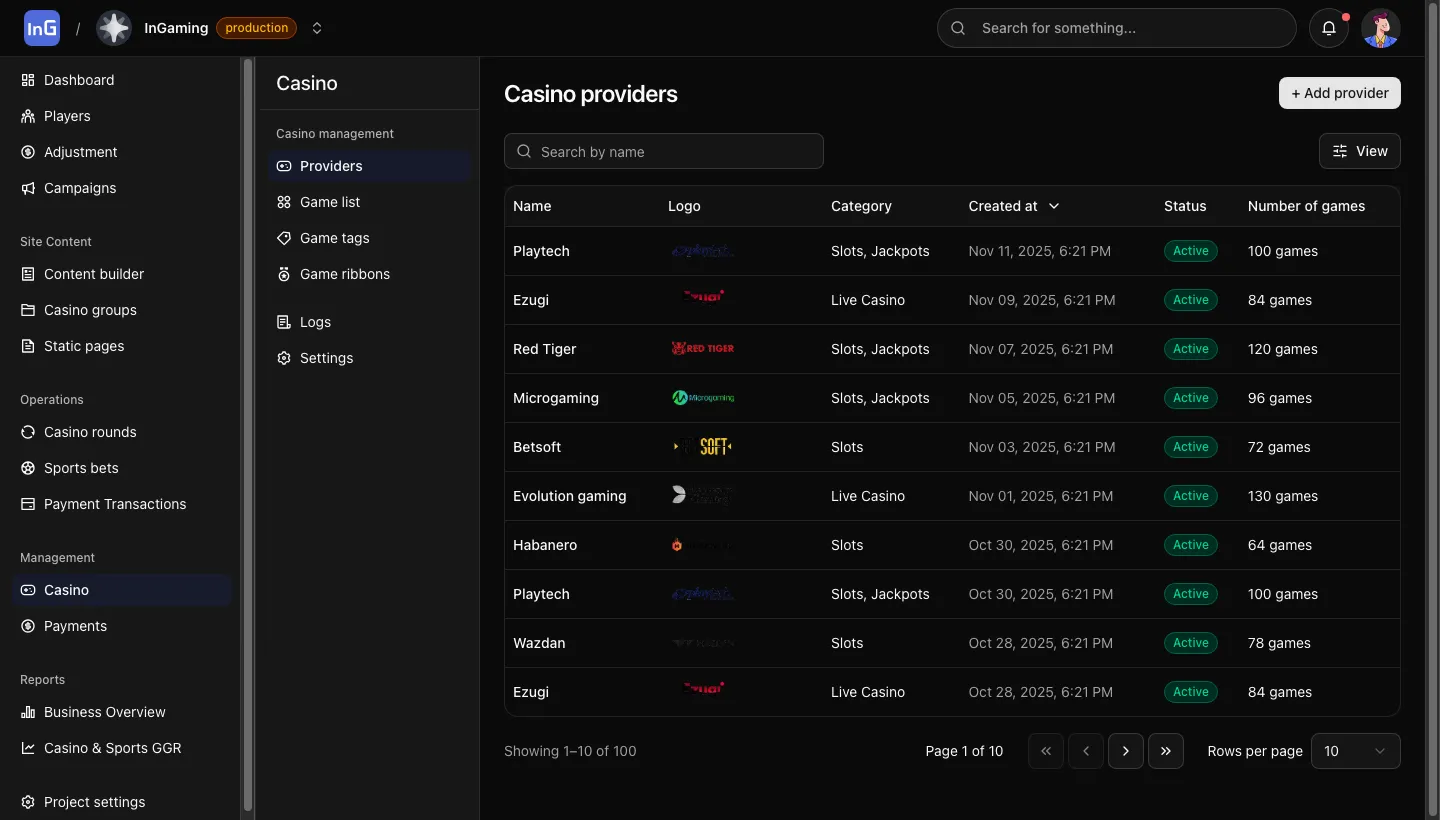This screenshot has width=1440, height=820.
Task: Open Rows per page dropdown
Action: point(1355,751)
